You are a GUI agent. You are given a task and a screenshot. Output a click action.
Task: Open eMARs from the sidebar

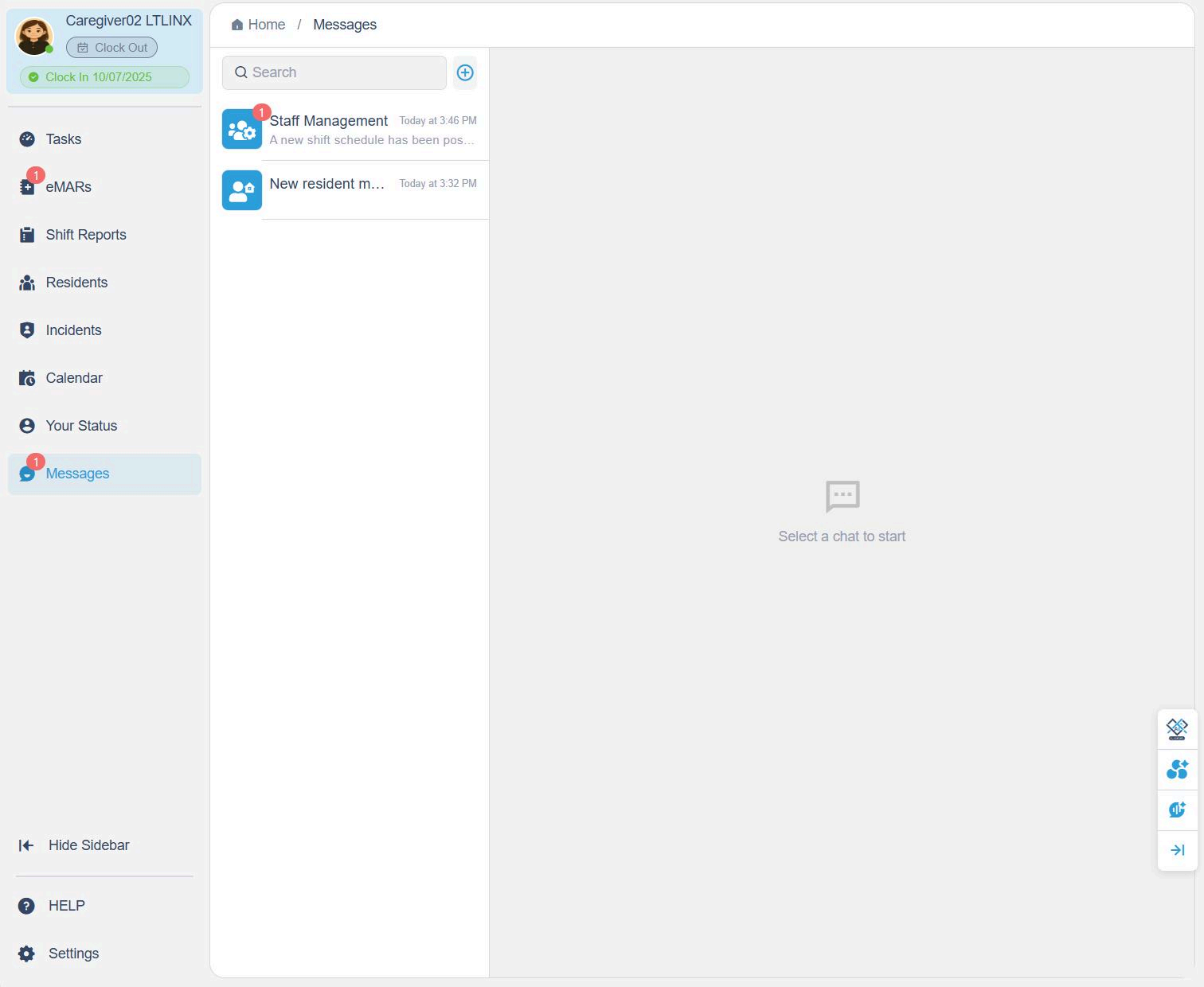68,187
